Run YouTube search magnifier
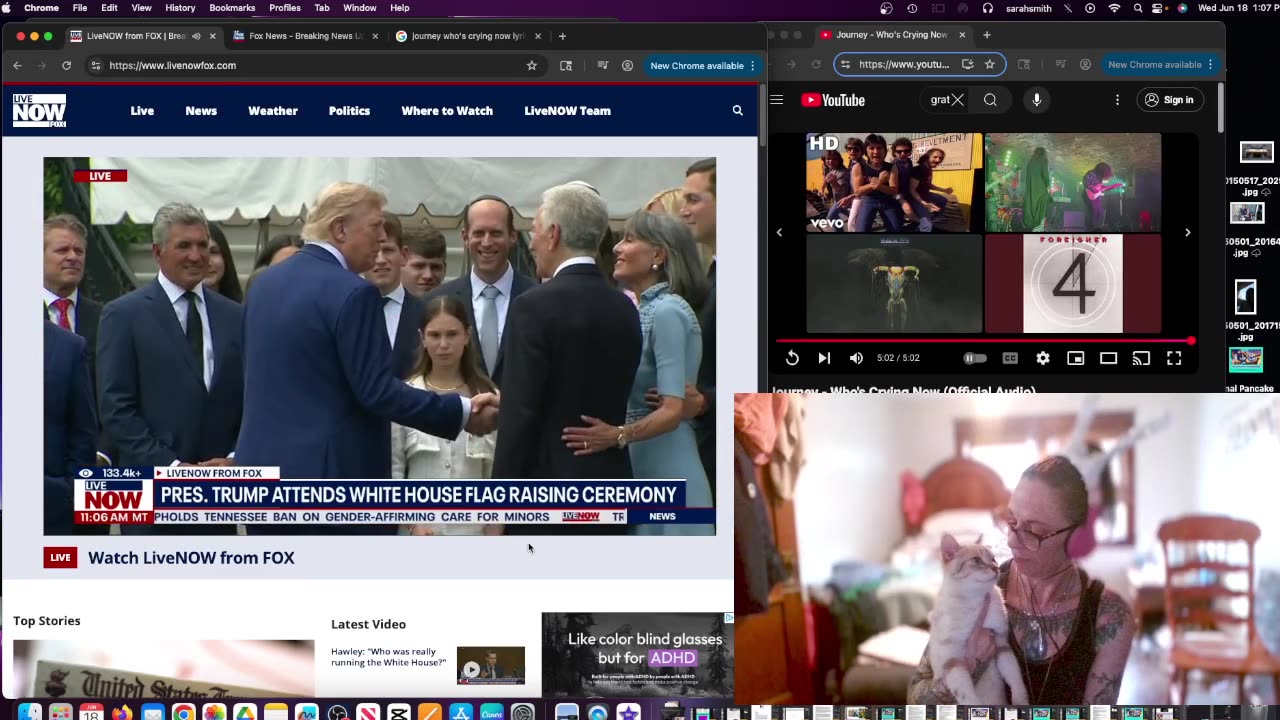This screenshot has width=1280, height=720. click(990, 100)
